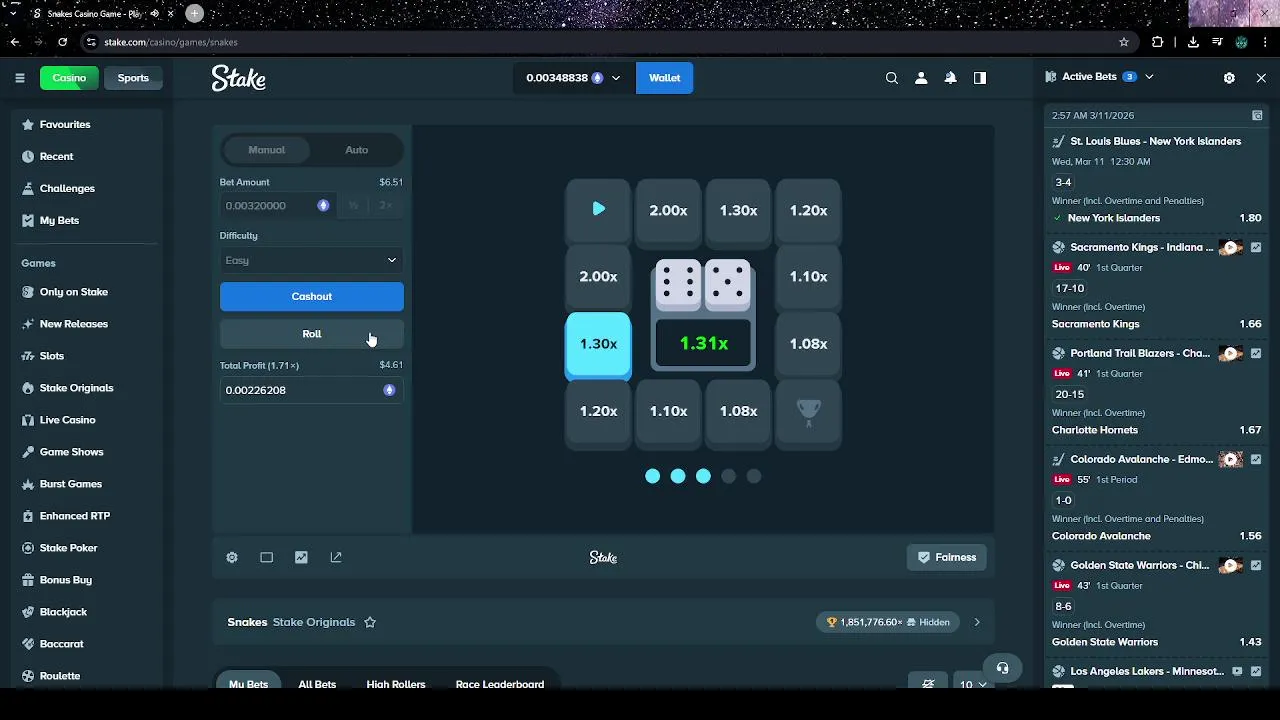Switch to Race Leaderboard tab
The image size is (1280, 720).
500,684
